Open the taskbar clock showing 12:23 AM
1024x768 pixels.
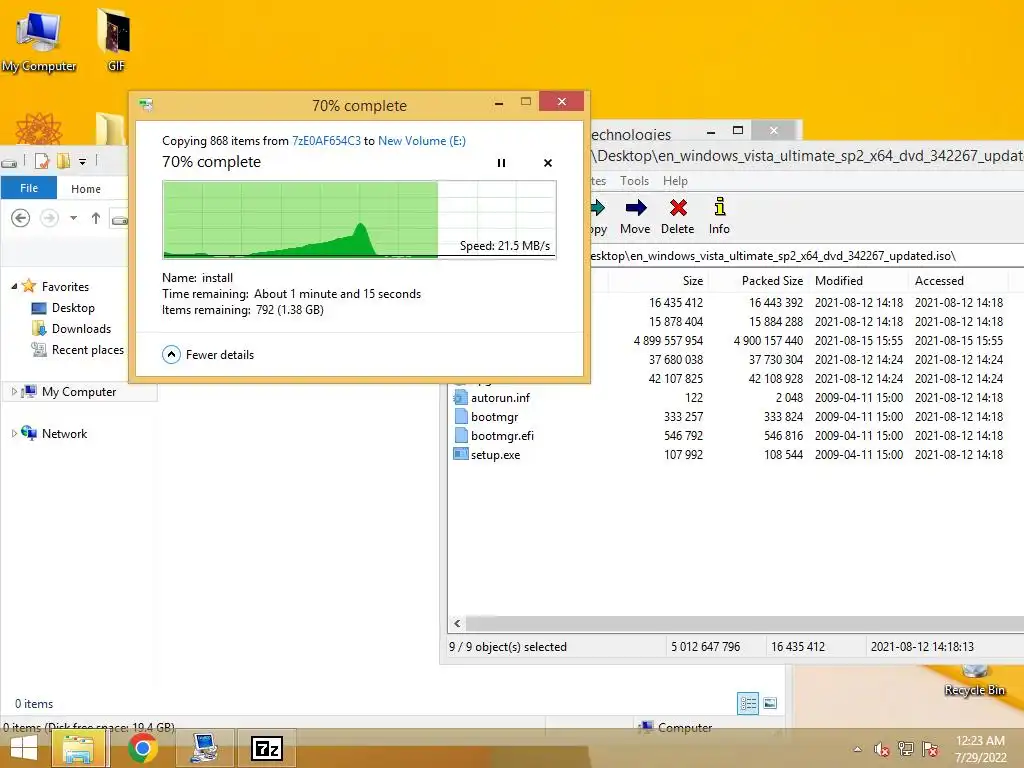980,749
